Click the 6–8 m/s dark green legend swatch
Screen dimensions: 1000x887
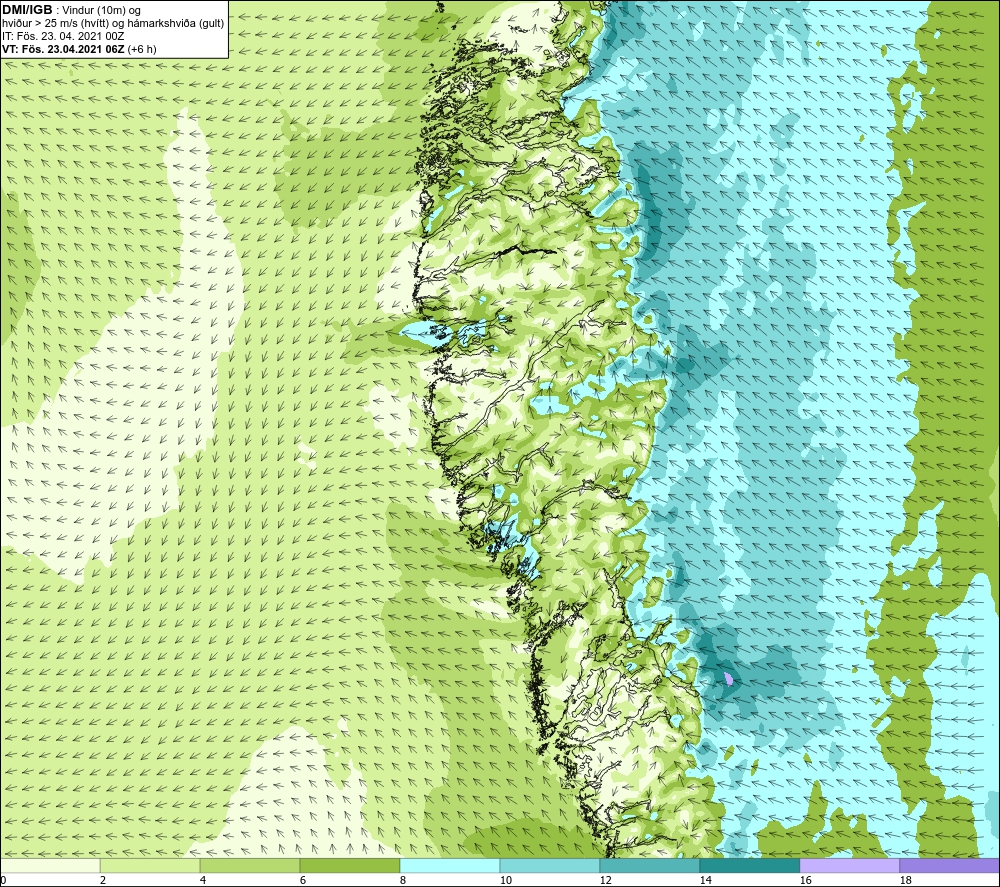click(x=349, y=865)
